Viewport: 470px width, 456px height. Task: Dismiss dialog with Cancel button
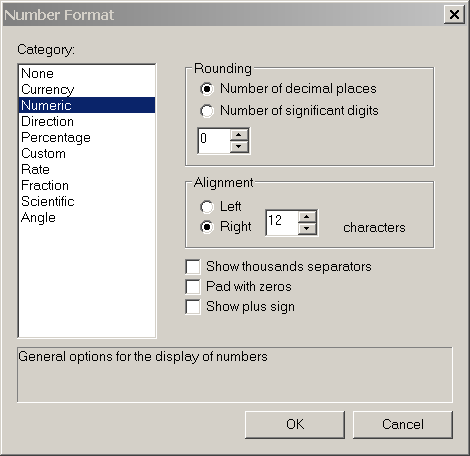tap(403, 424)
